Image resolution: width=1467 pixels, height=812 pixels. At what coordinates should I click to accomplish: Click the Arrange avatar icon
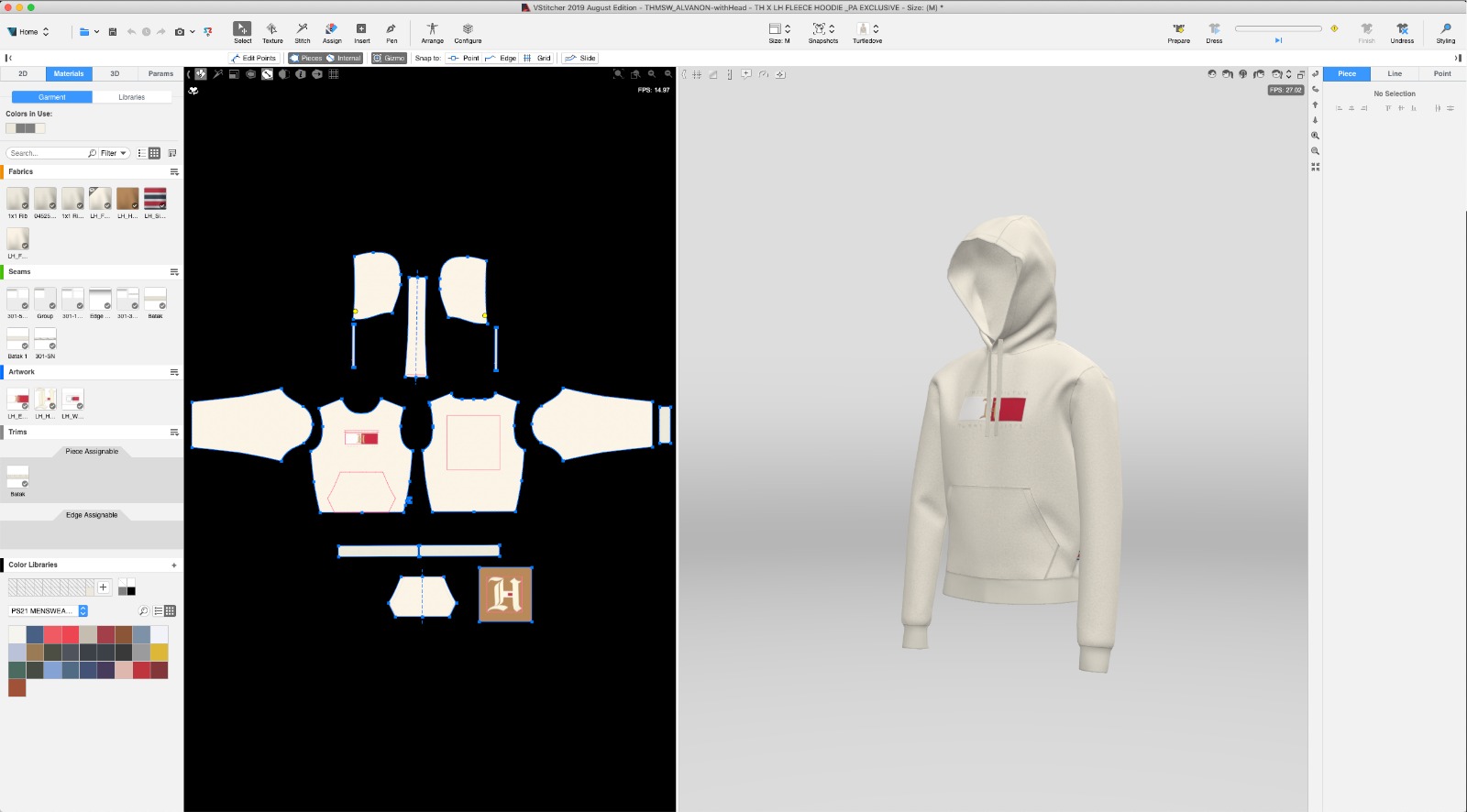(432, 32)
